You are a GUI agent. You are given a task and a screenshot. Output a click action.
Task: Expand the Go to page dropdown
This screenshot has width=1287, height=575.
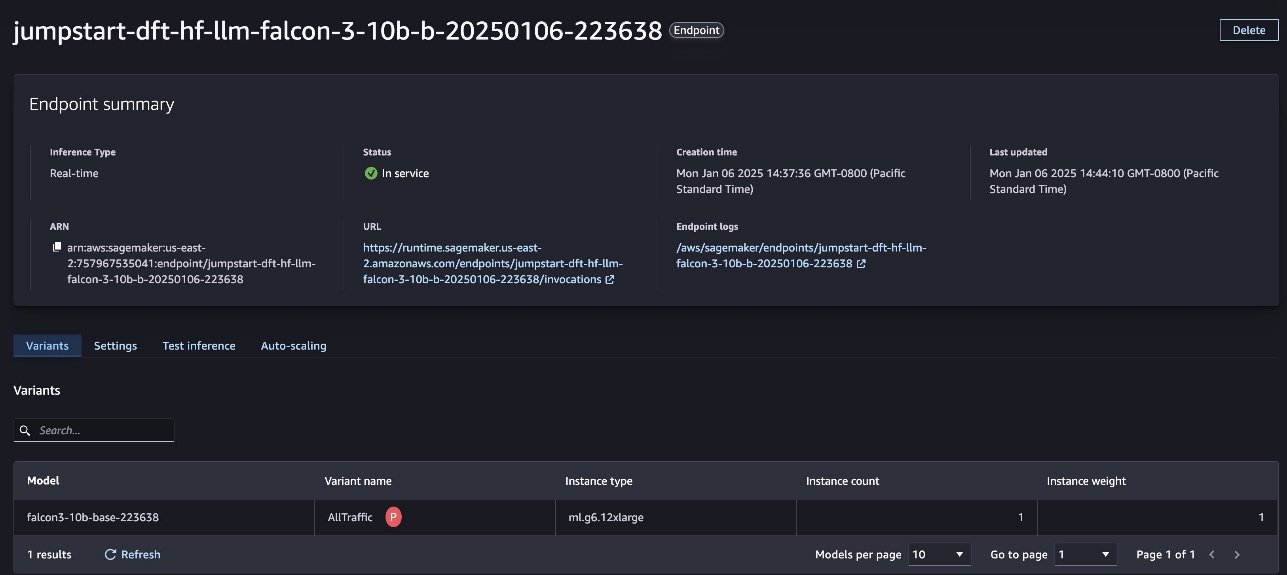(x=1085, y=554)
